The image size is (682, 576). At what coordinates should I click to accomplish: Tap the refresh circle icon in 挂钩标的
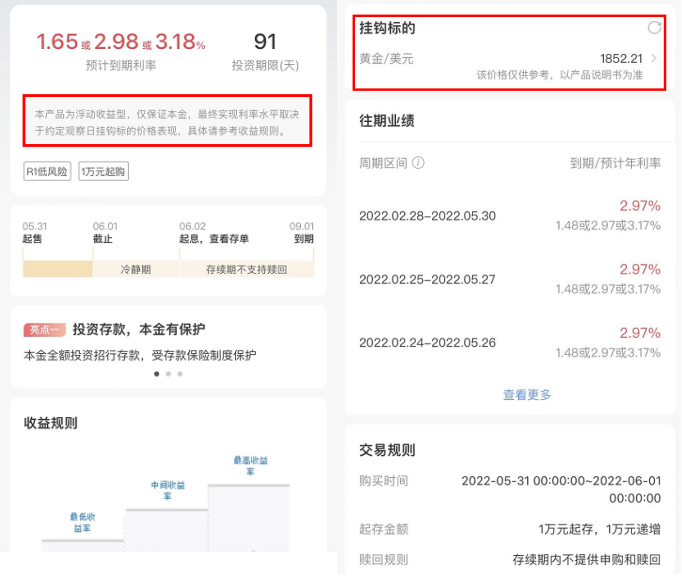point(654,28)
